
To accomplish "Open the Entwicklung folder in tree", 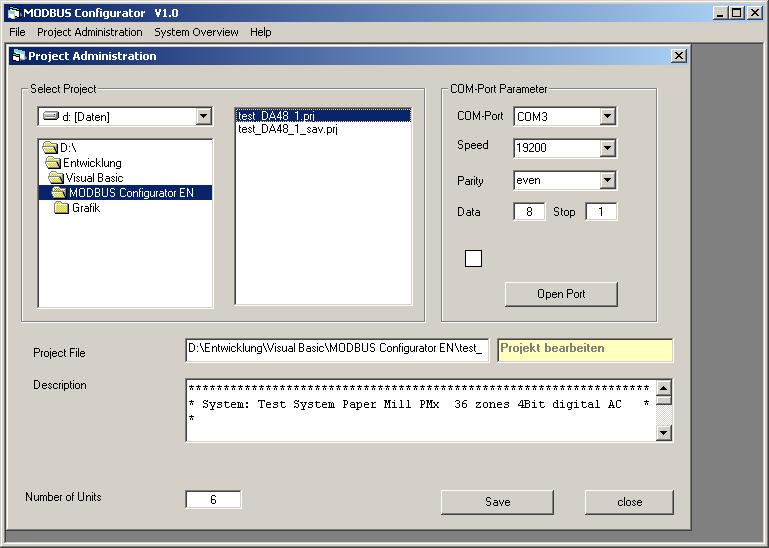I will pyautogui.click(x=91, y=163).
